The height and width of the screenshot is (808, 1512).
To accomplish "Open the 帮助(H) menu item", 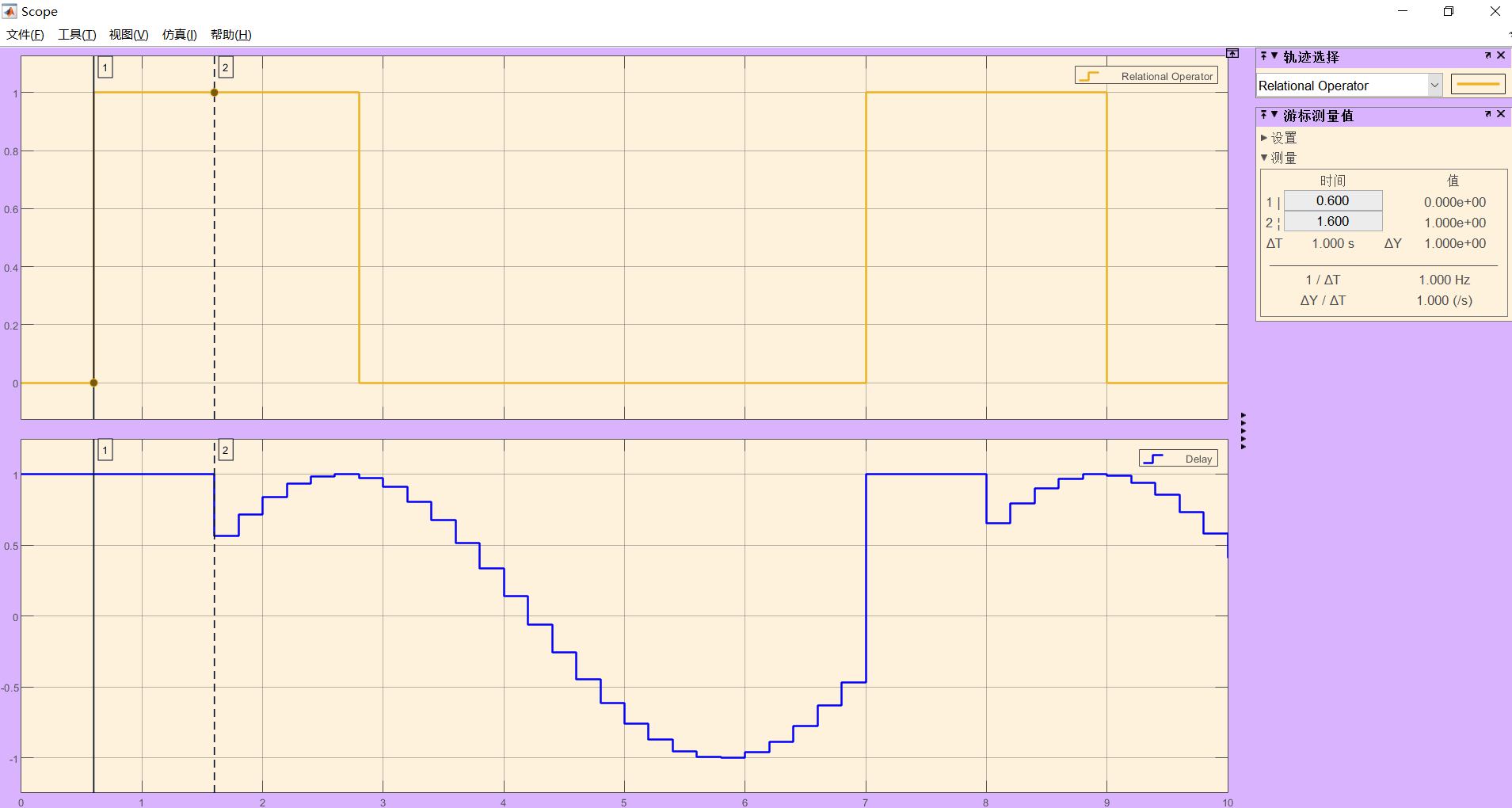I will (229, 34).
